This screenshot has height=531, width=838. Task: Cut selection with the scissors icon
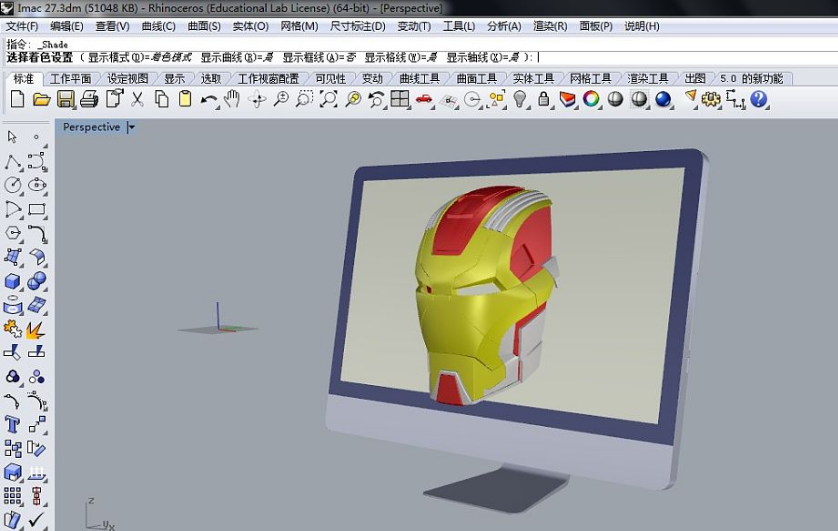coord(137,99)
